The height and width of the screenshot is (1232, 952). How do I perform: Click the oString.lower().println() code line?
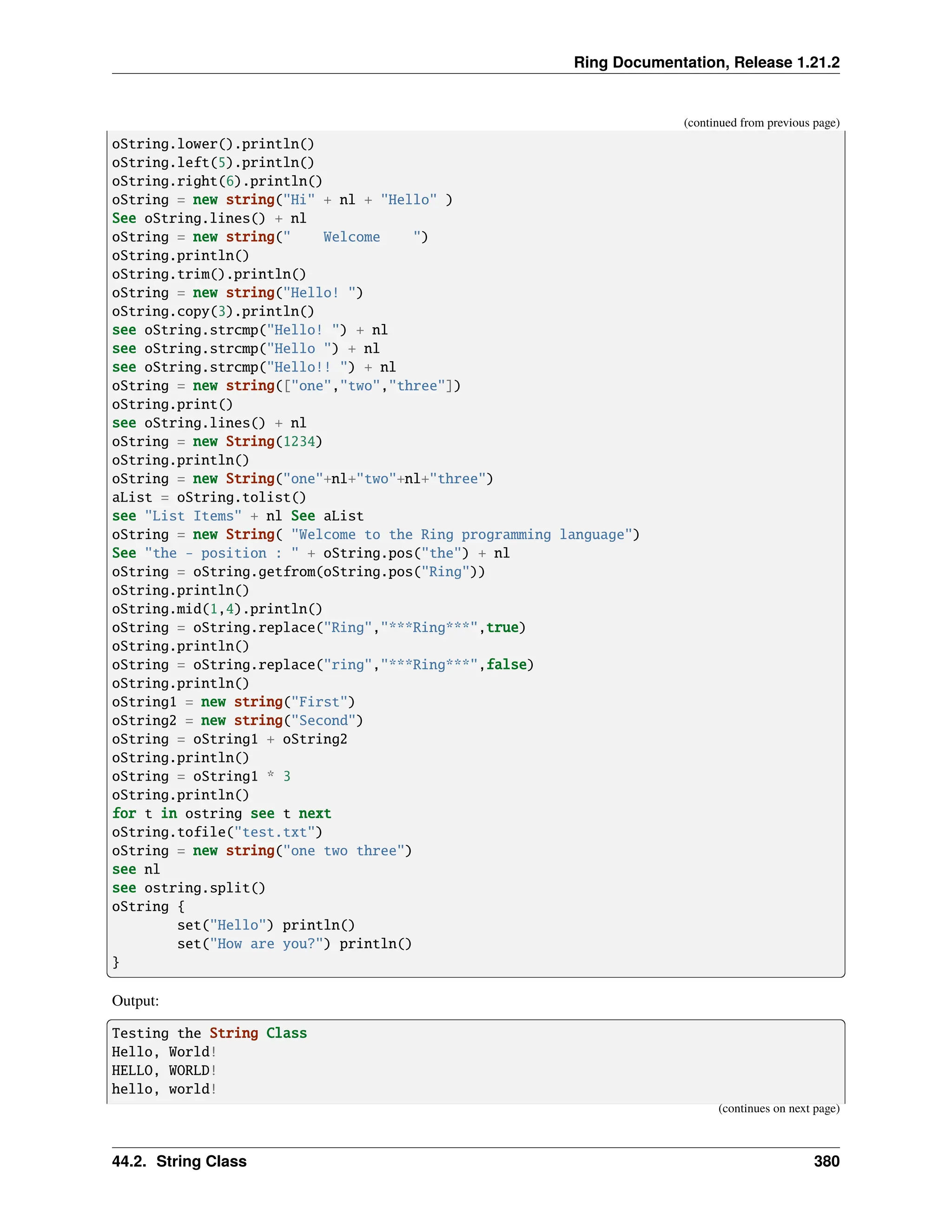pyautogui.click(x=212, y=145)
